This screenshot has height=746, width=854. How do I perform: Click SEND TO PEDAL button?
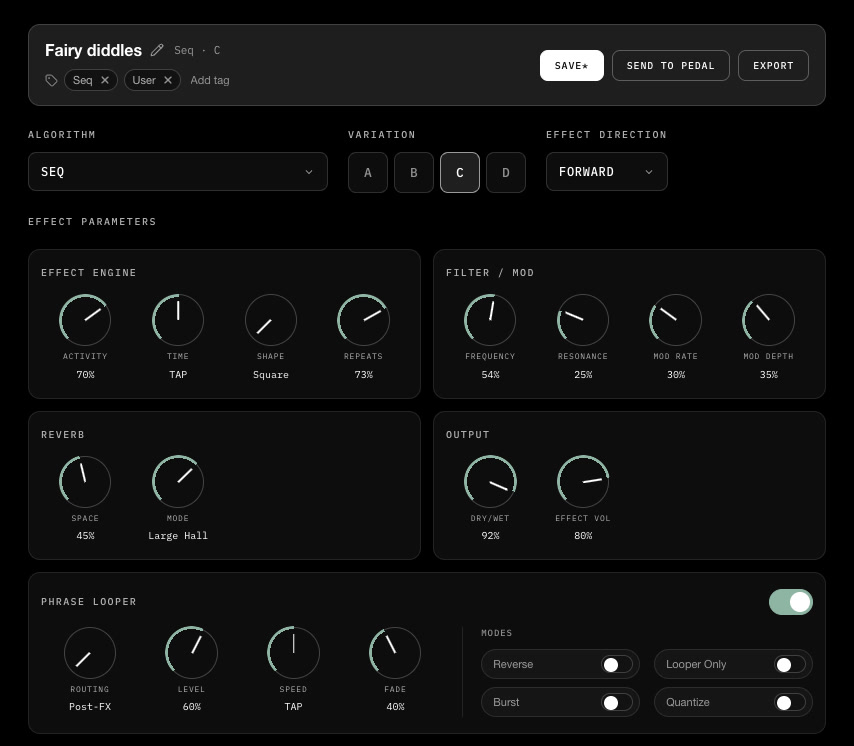670,65
